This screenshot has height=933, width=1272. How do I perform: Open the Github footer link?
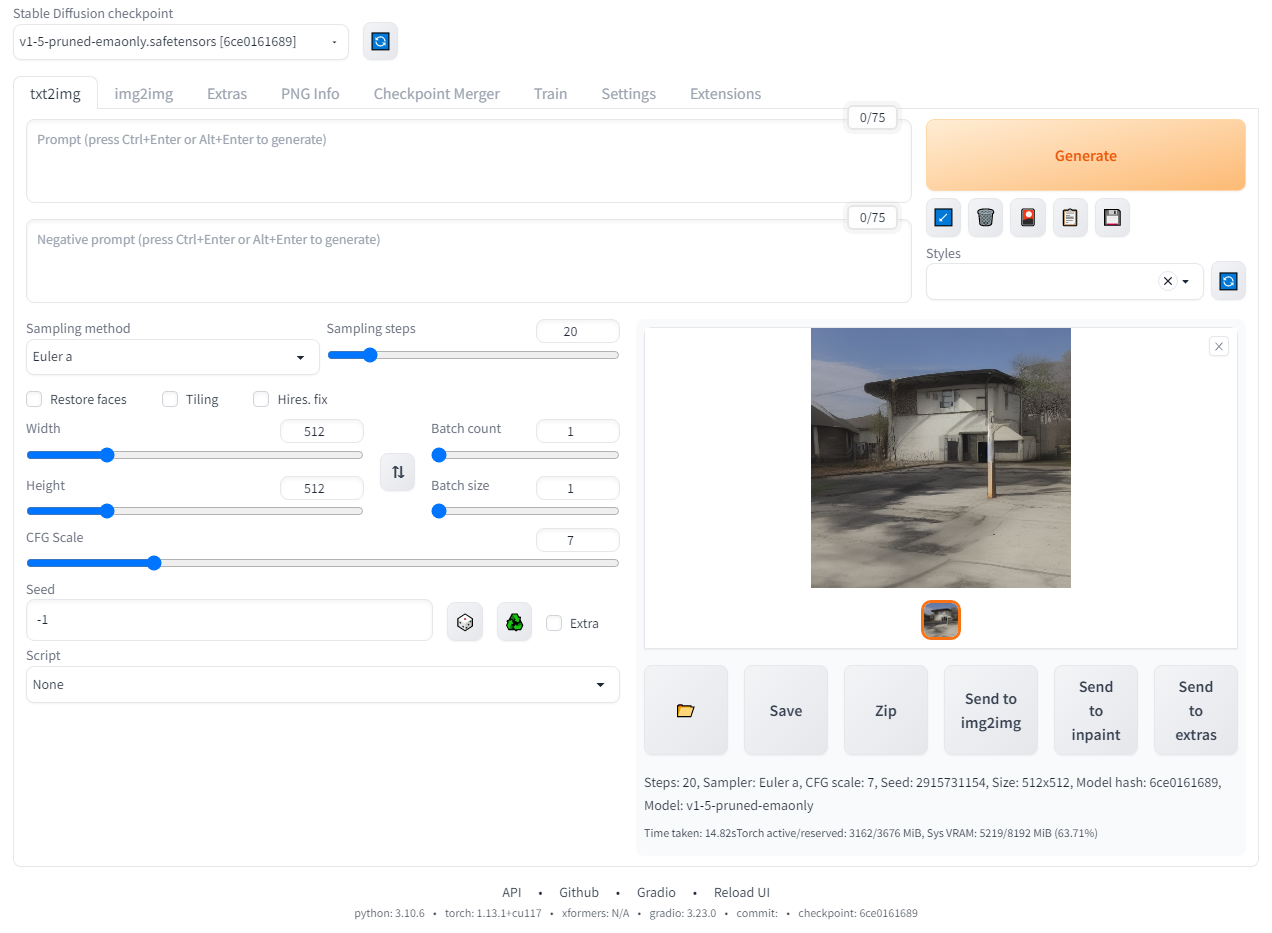pos(579,892)
